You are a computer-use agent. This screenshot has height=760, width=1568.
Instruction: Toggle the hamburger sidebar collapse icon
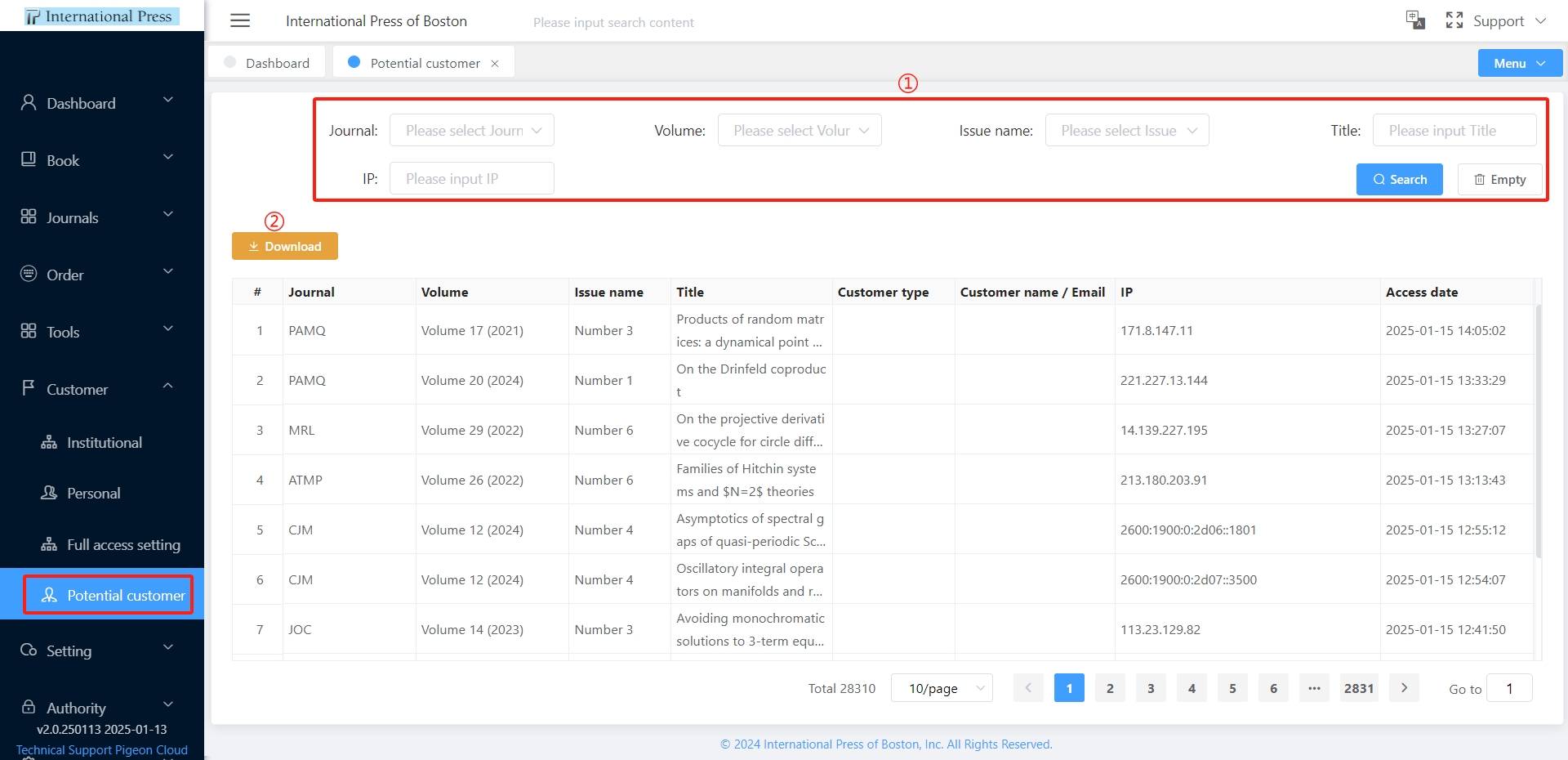(240, 21)
